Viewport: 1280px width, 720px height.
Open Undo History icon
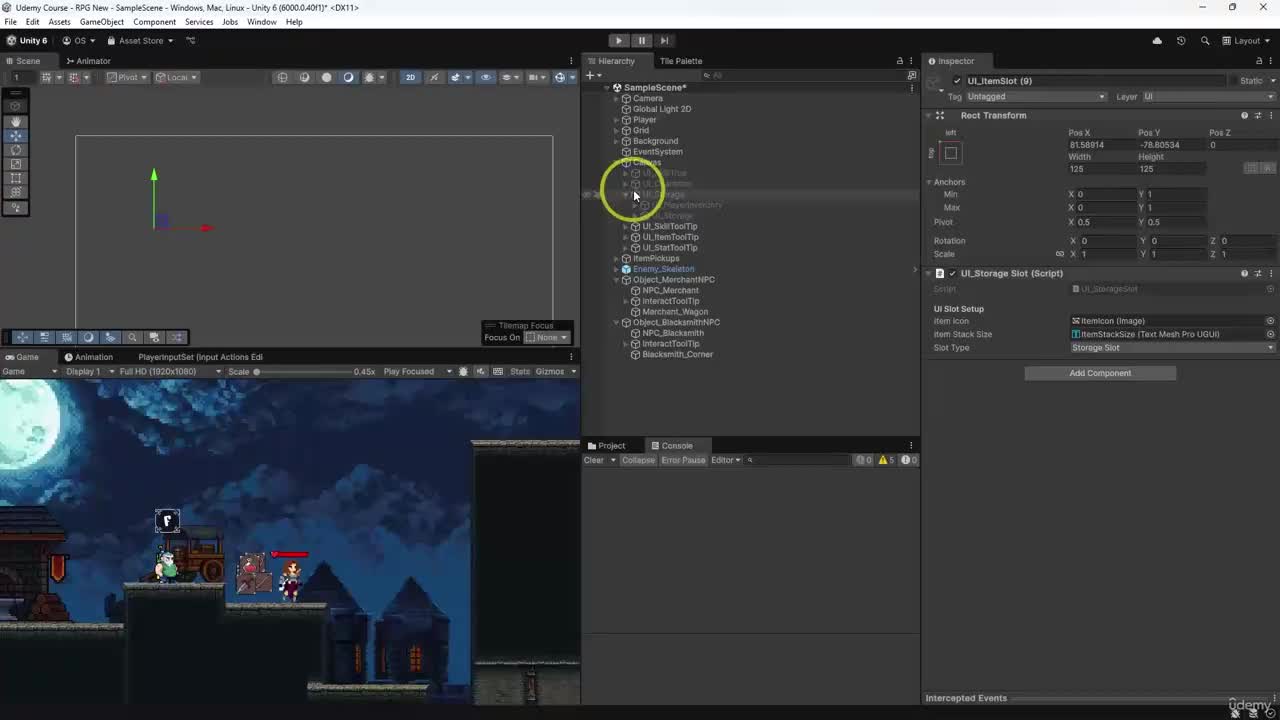coord(1181,41)
